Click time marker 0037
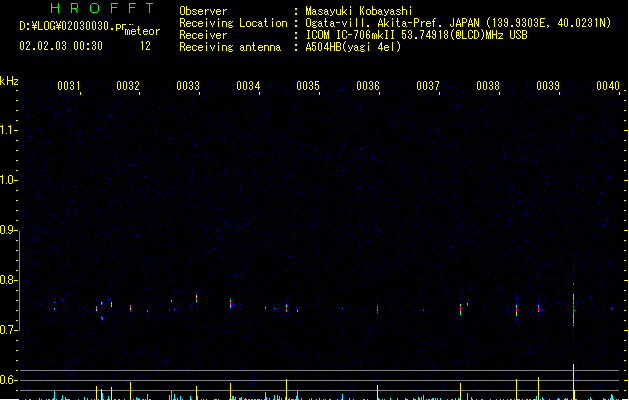The width and height of the screenshot is (629, 400). pyautogui.click(x=428, y=86)
